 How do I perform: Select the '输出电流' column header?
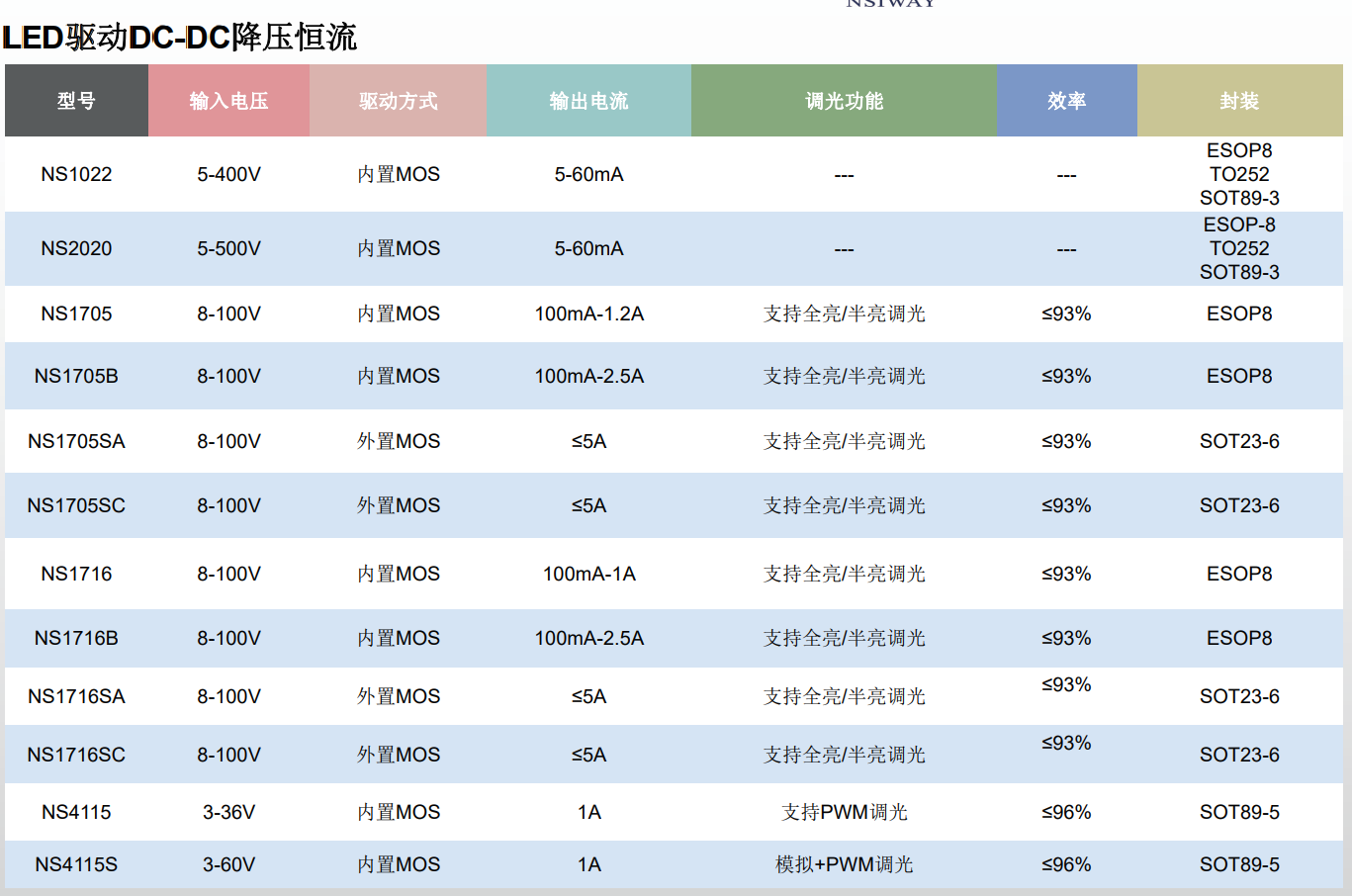click(588, 101)
